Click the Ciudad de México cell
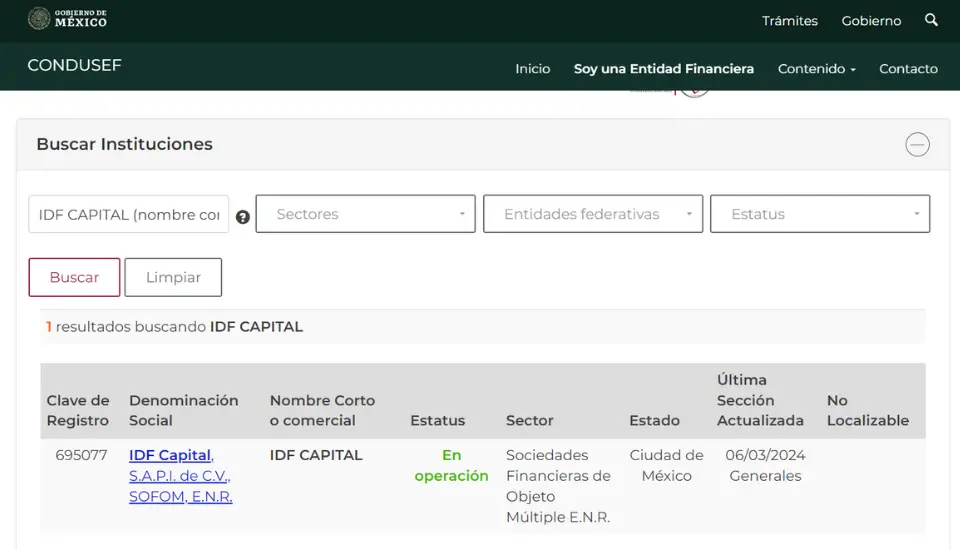The image size is (960, 550). point(666,465)
